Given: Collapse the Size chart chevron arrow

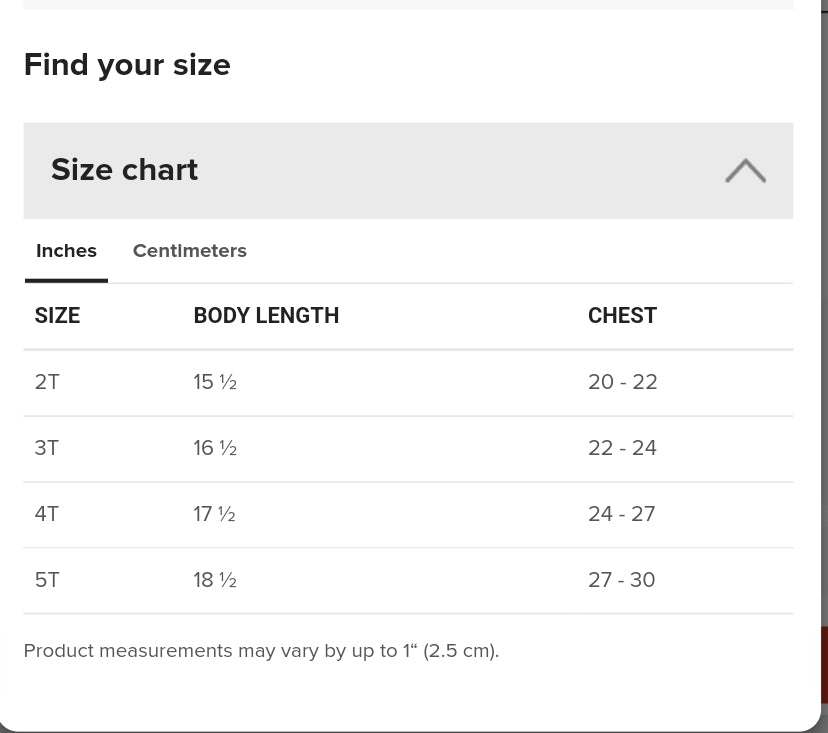Looking at the screenshot, I should [x=745, y=171].
